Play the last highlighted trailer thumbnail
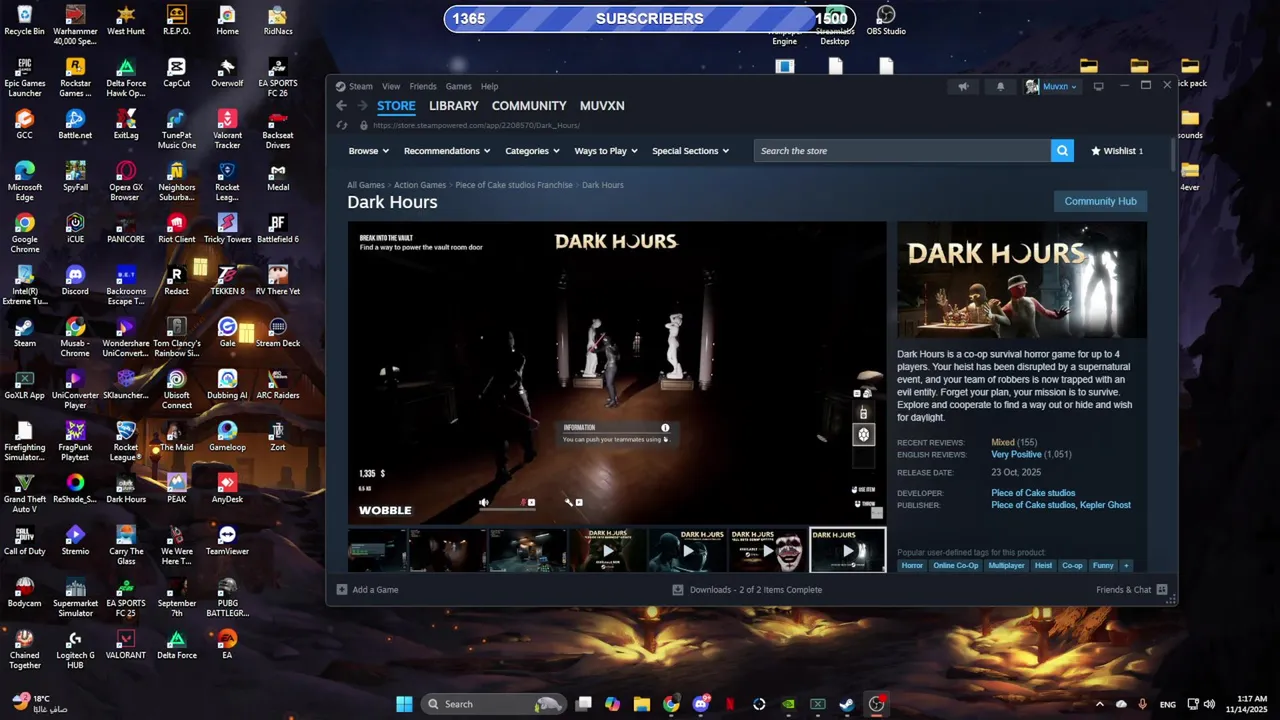This screenshot has width=1280, height=720. click(847, 550)
